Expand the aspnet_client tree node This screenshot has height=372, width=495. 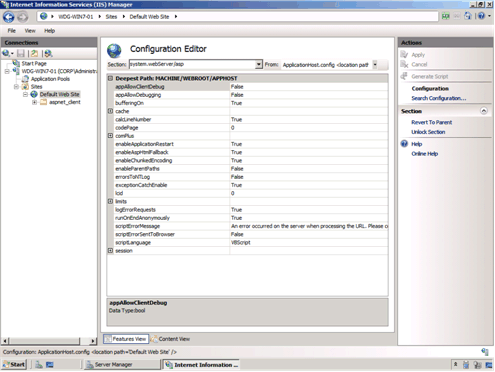pos(34,102)
